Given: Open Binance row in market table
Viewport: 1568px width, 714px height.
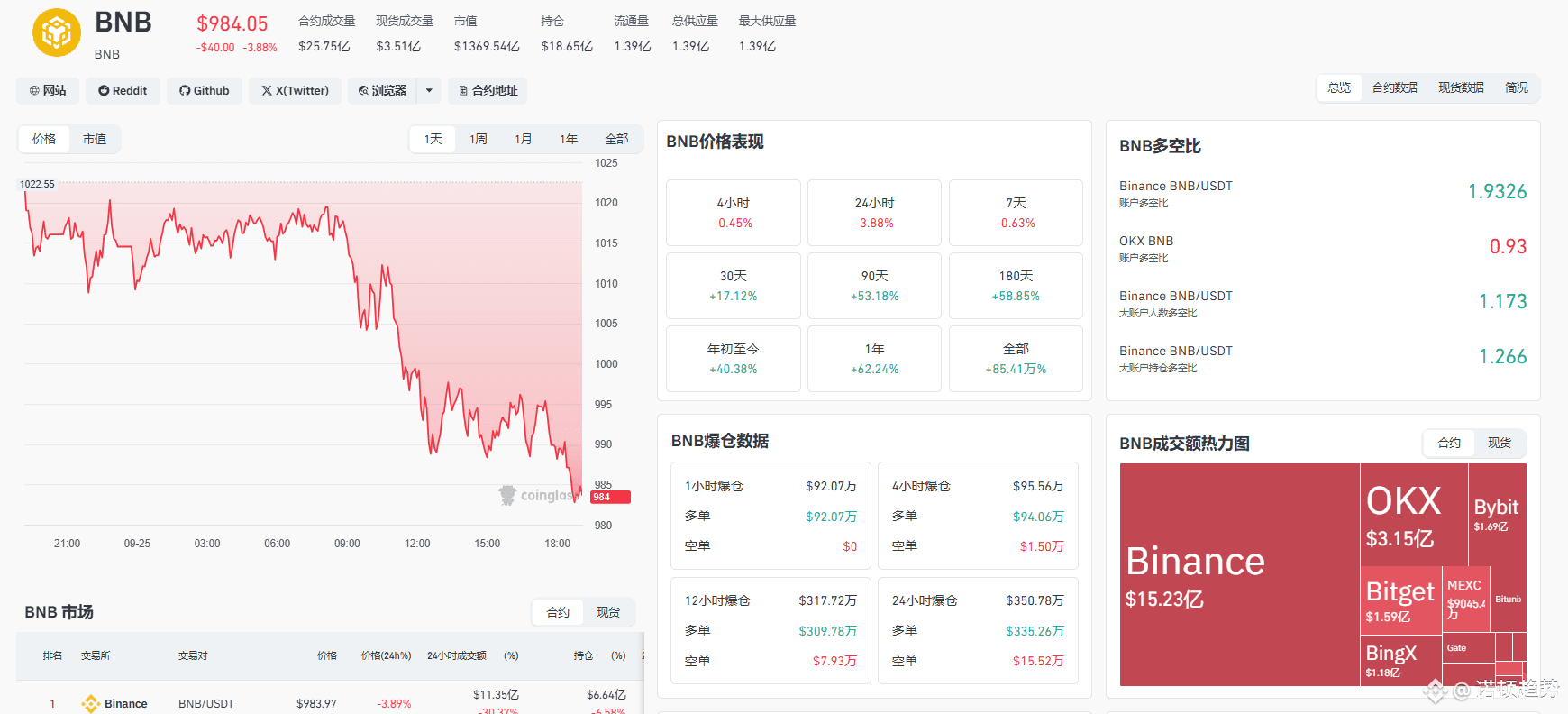Looking at the screenshot, I should [329, 703].
